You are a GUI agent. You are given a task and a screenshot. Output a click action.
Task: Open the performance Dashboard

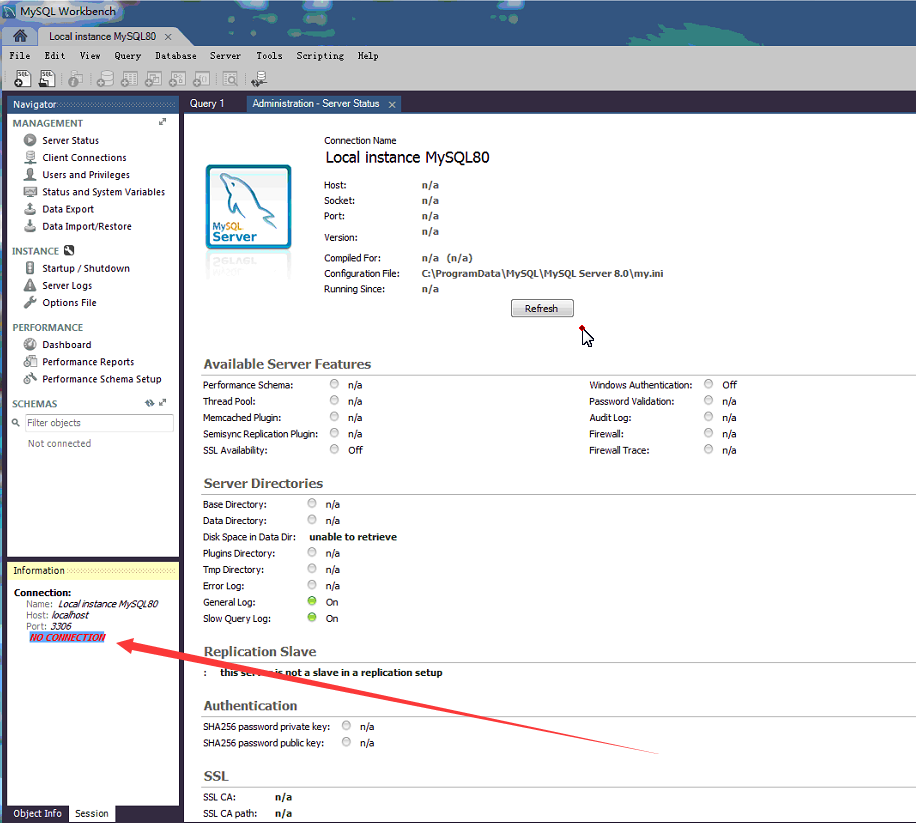point(66,345)
